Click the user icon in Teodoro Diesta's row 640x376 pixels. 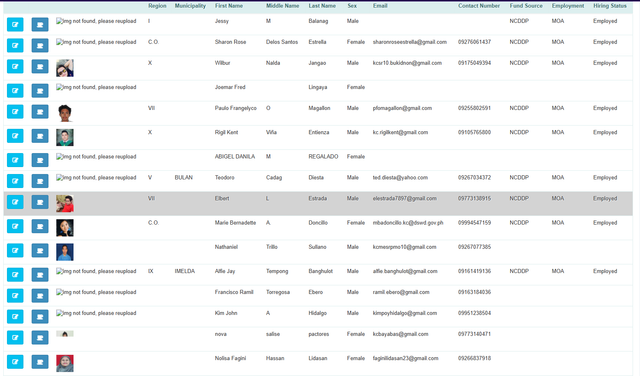pyautogui.click(x=40, y=181)
